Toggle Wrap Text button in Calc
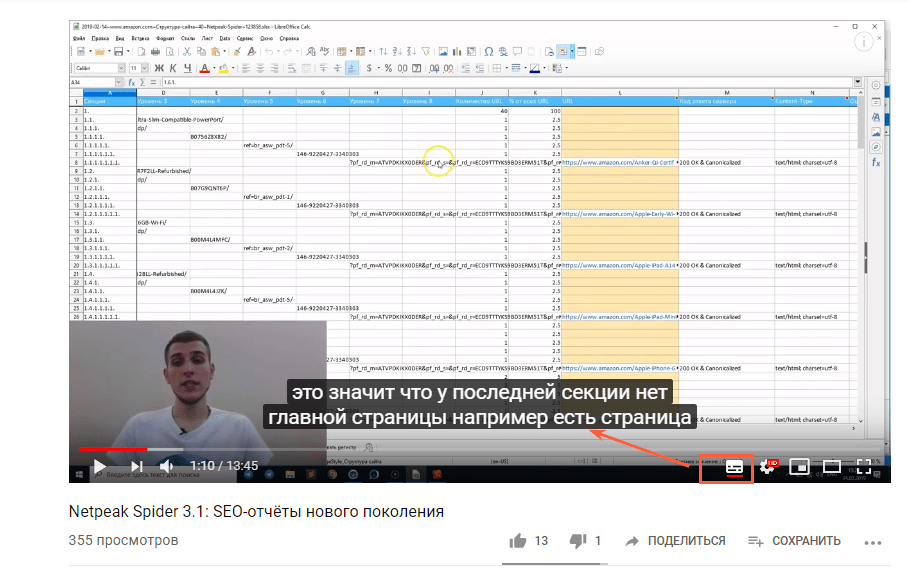Screen dimensions: 909x569 pos(292,68)
